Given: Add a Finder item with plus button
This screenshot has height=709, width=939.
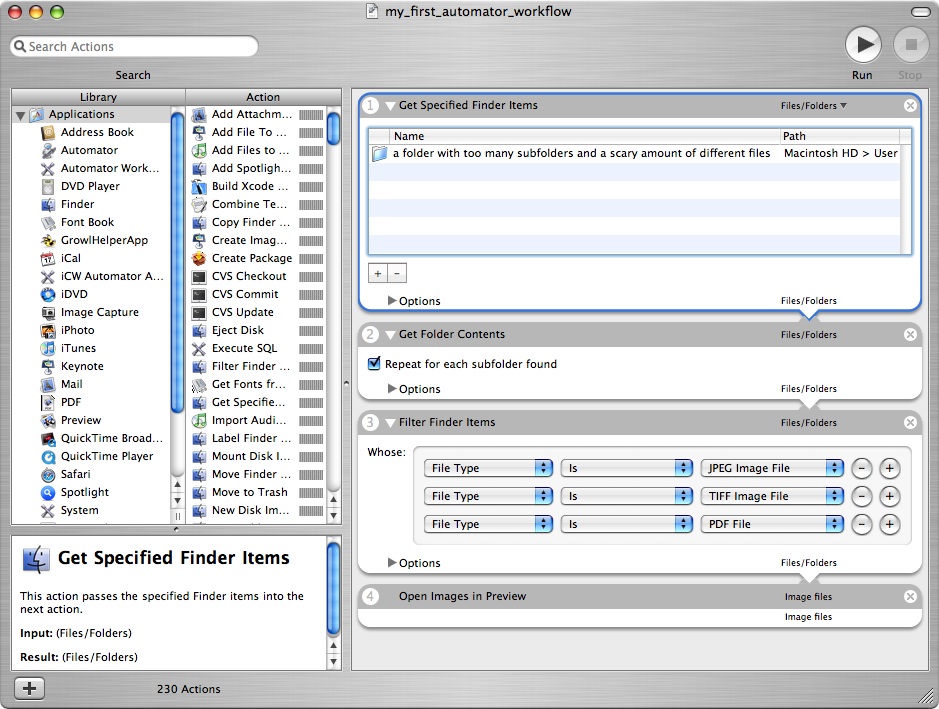Looking at the screenshot, I should [x=378, y=273].
